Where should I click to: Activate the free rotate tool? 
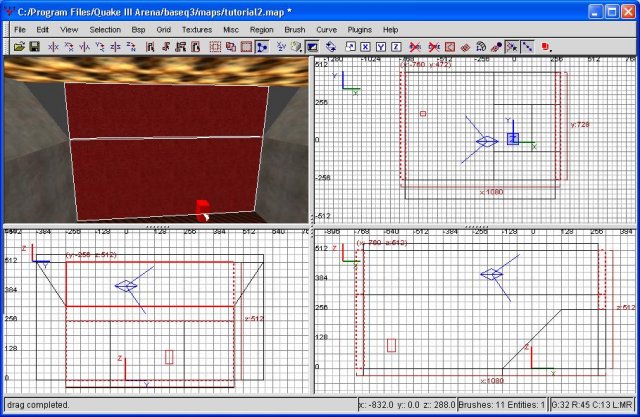coord(331,47)
